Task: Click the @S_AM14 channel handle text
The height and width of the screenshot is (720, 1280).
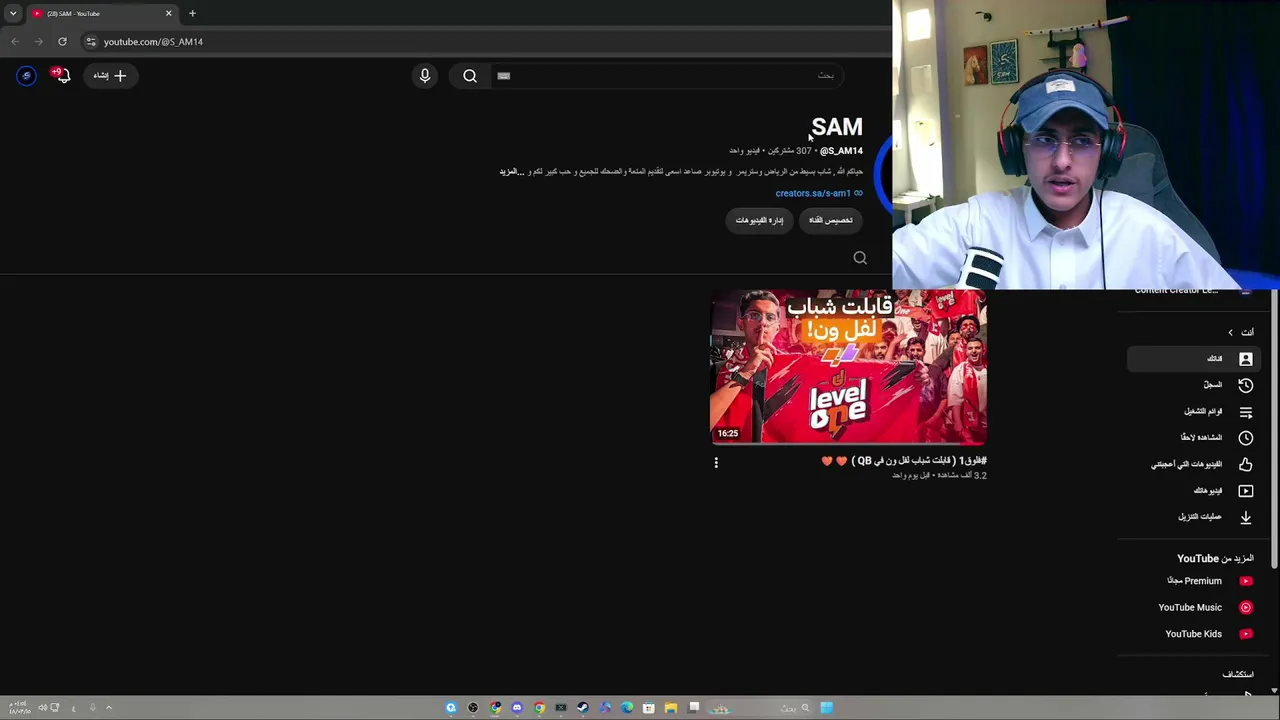Action: tap(841, 151)
